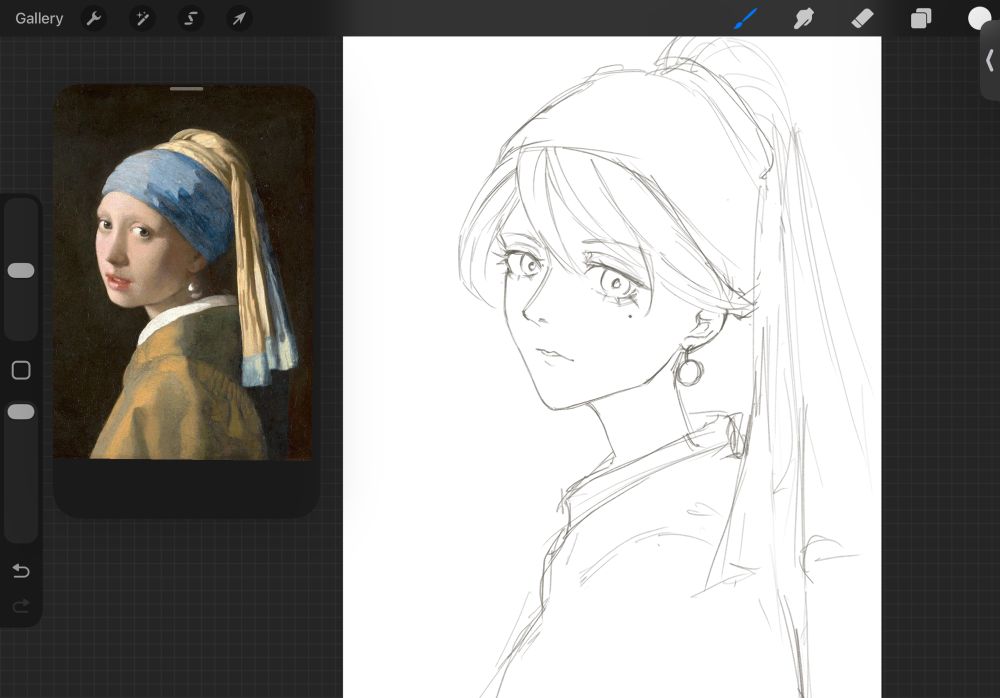Open the Layers panel

click(x=920, y=19)
